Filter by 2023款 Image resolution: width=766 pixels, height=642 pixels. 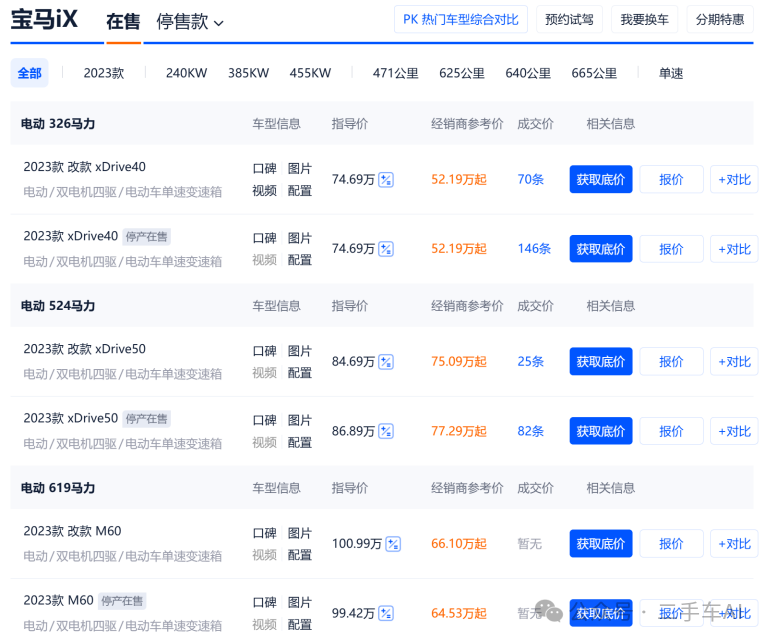pyautogui.click(x=104, y=73)
